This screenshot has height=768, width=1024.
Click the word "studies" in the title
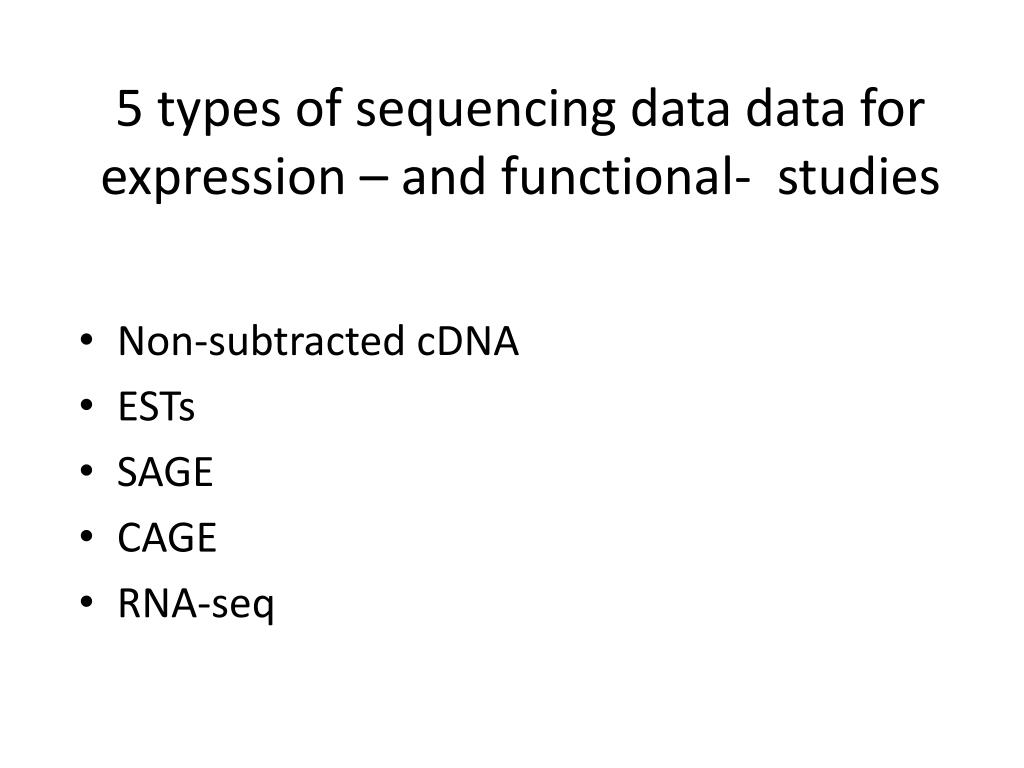tap(859, 176)
